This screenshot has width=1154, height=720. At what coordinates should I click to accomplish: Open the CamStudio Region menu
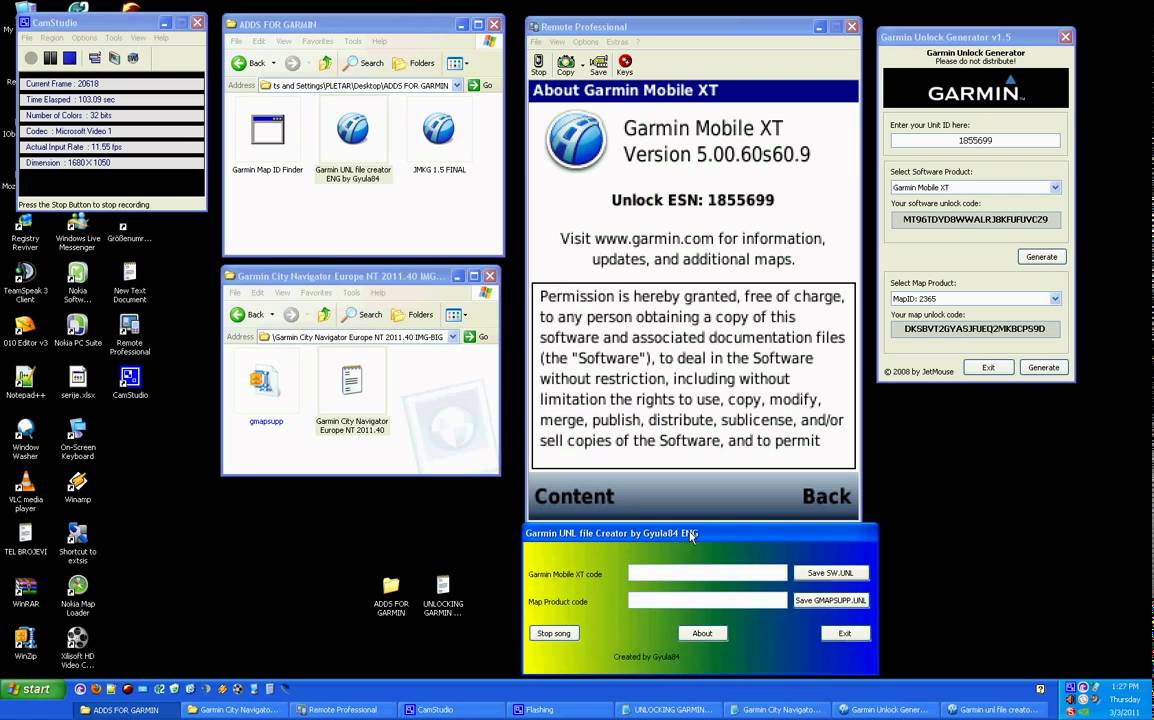coord(52,38)
